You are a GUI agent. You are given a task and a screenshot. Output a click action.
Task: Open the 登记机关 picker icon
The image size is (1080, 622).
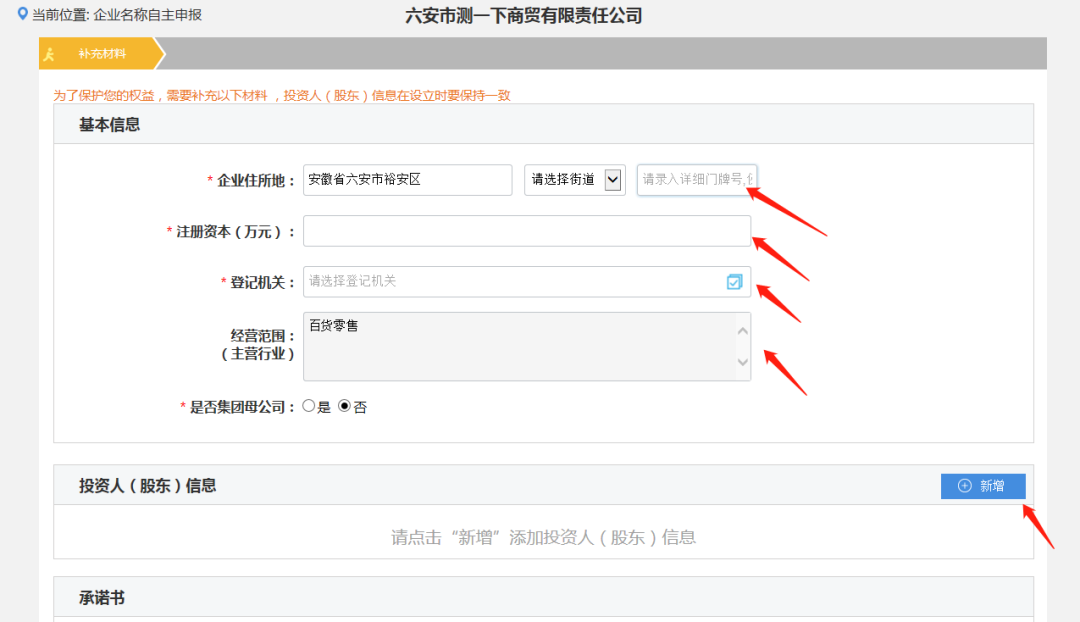(734, 282)
